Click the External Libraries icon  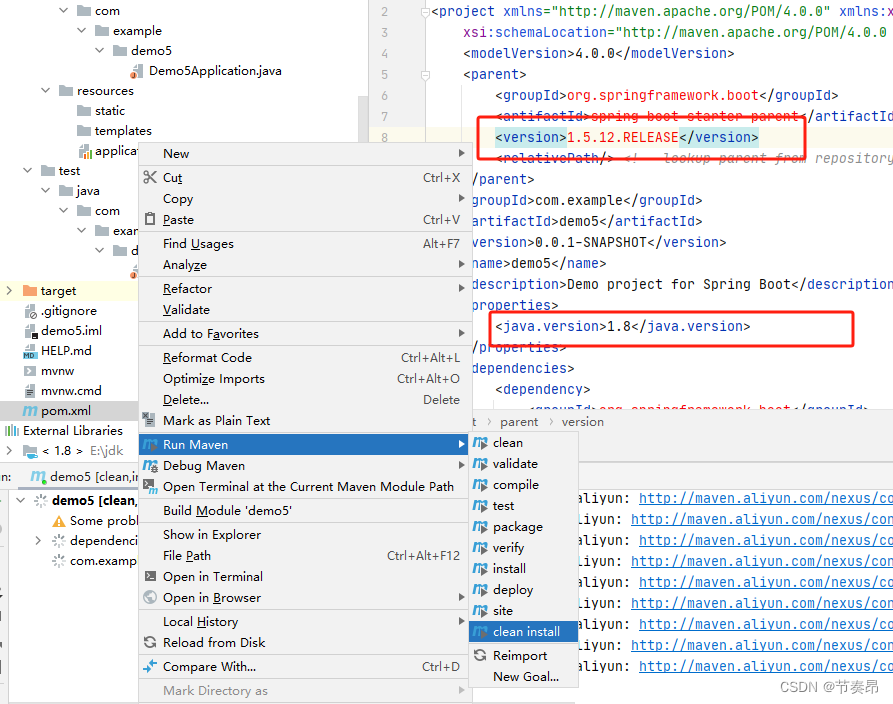12,431
